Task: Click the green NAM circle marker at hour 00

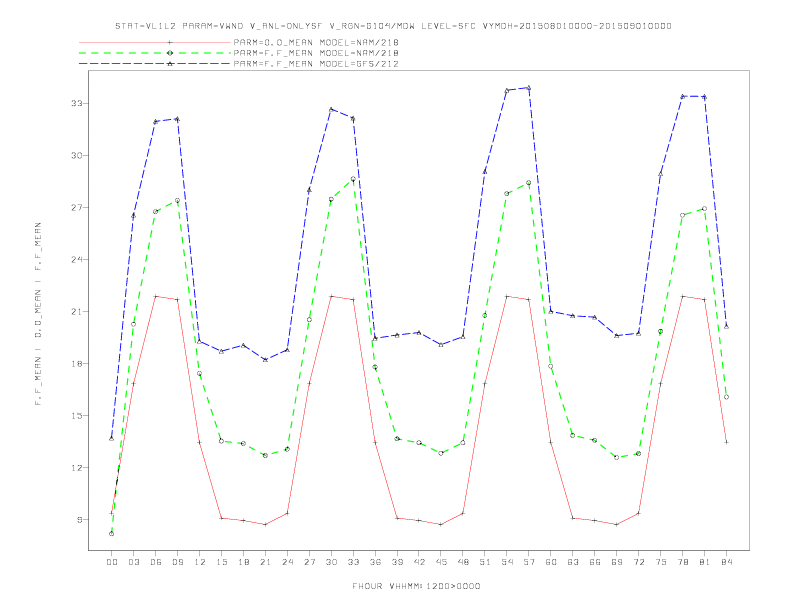Action: coord(112,534)
